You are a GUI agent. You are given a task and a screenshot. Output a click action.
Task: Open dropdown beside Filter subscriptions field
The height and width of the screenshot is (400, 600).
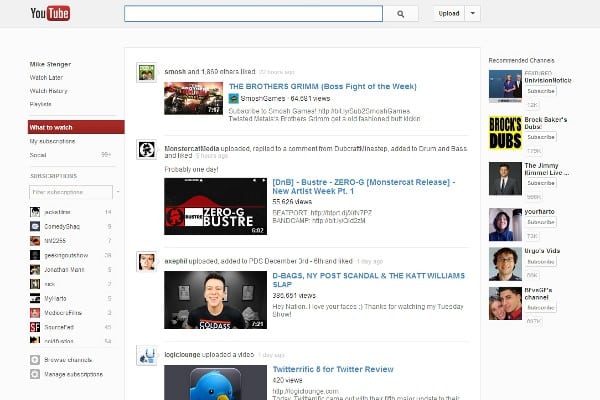click(x=118, y=192)
